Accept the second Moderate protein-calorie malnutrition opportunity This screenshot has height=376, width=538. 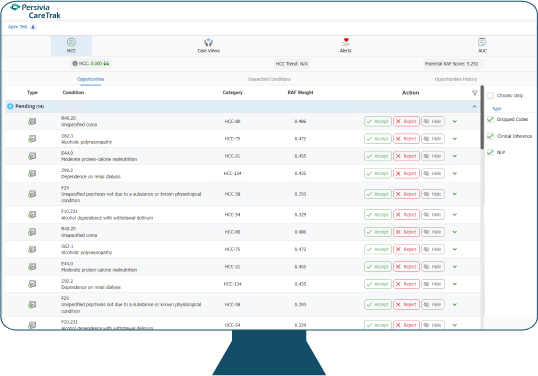(378, 267)
